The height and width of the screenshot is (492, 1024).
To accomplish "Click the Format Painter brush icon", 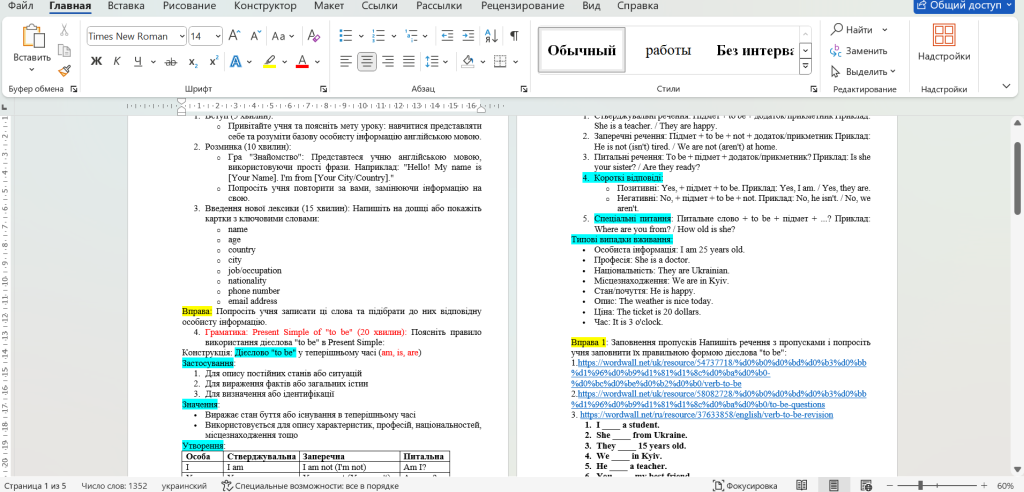I will (64, 71).
